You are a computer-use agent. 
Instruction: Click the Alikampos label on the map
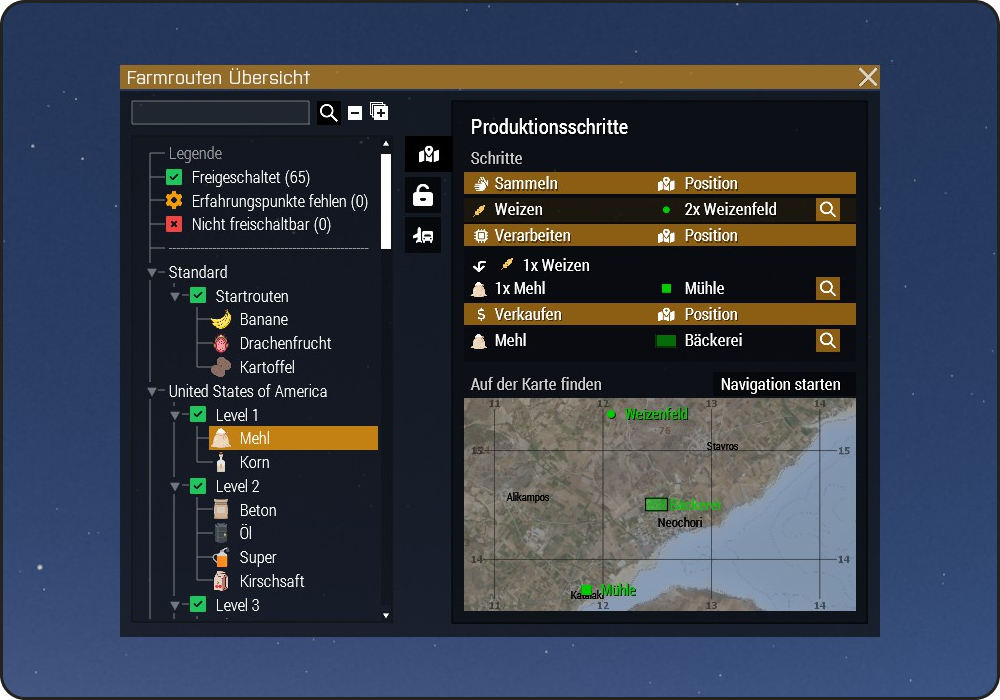(x=527, y=497)
